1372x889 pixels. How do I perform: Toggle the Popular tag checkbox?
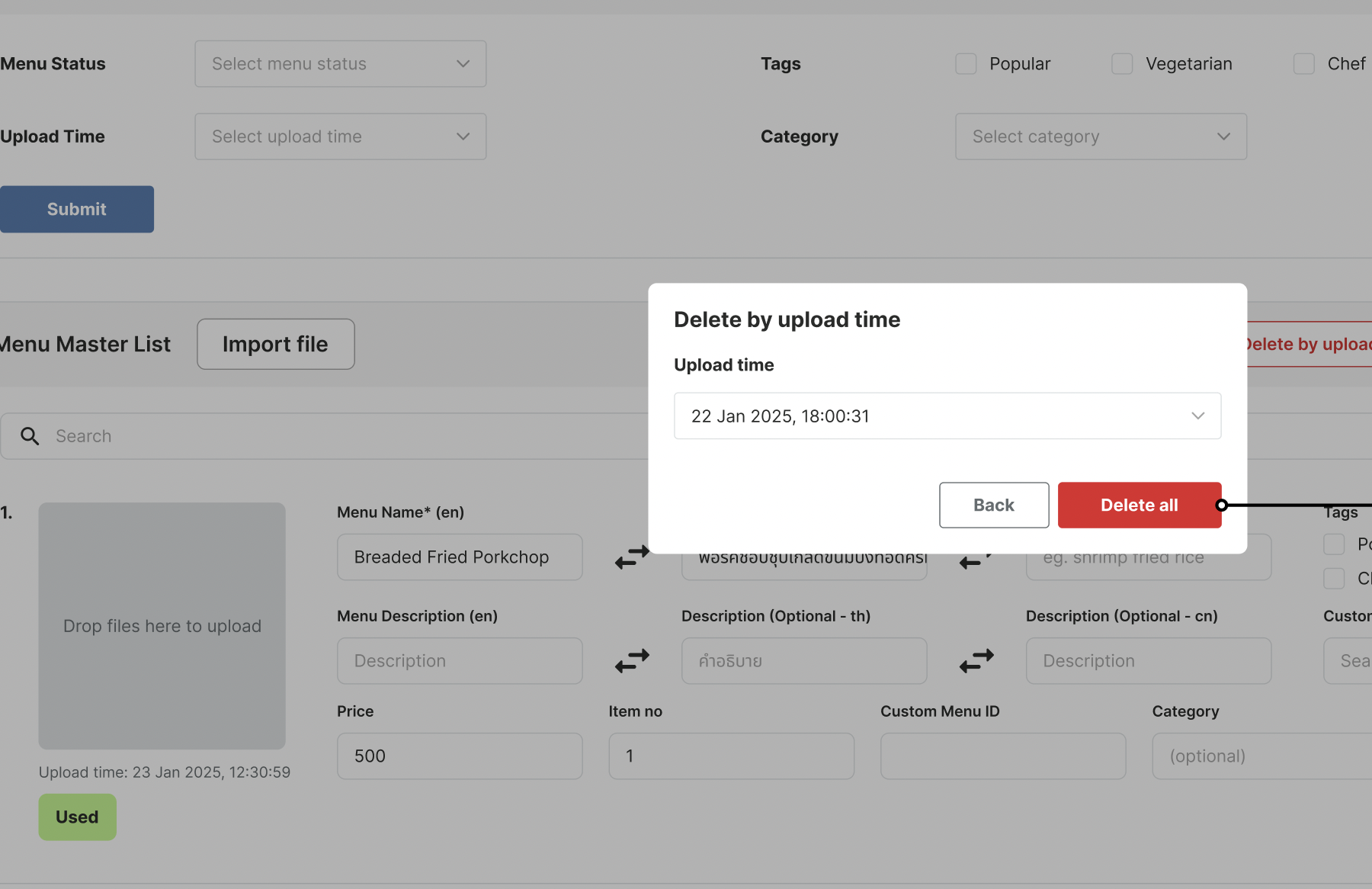tap(966, 64)
